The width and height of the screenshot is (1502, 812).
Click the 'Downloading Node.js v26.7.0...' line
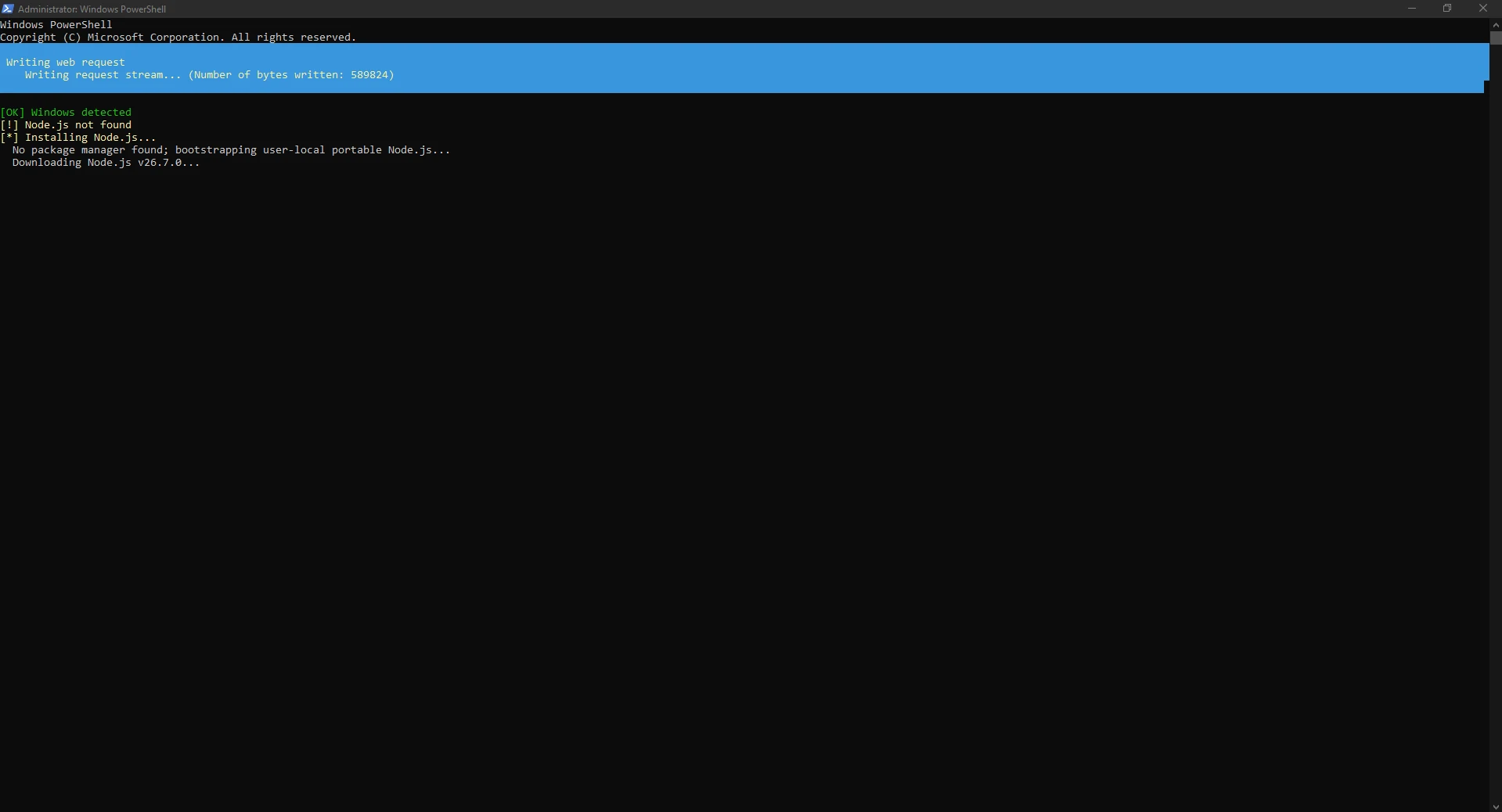tap(106, 163)
